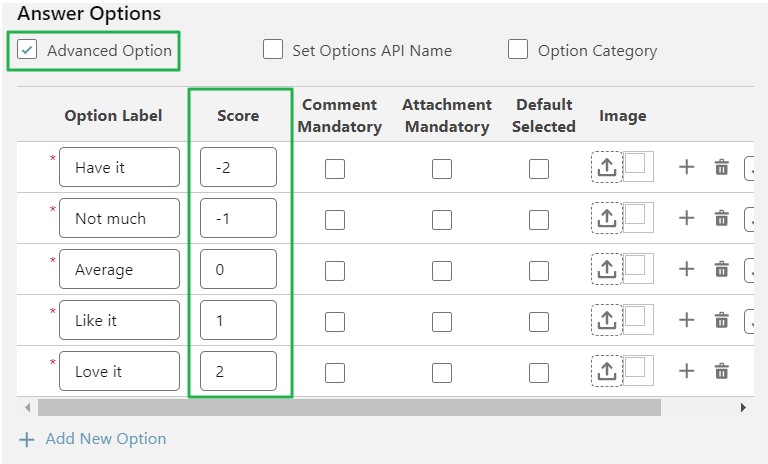Check Attachment Mandatory for Have it
The height and width of the screenshot is (464, 768).
click(442, 169)
